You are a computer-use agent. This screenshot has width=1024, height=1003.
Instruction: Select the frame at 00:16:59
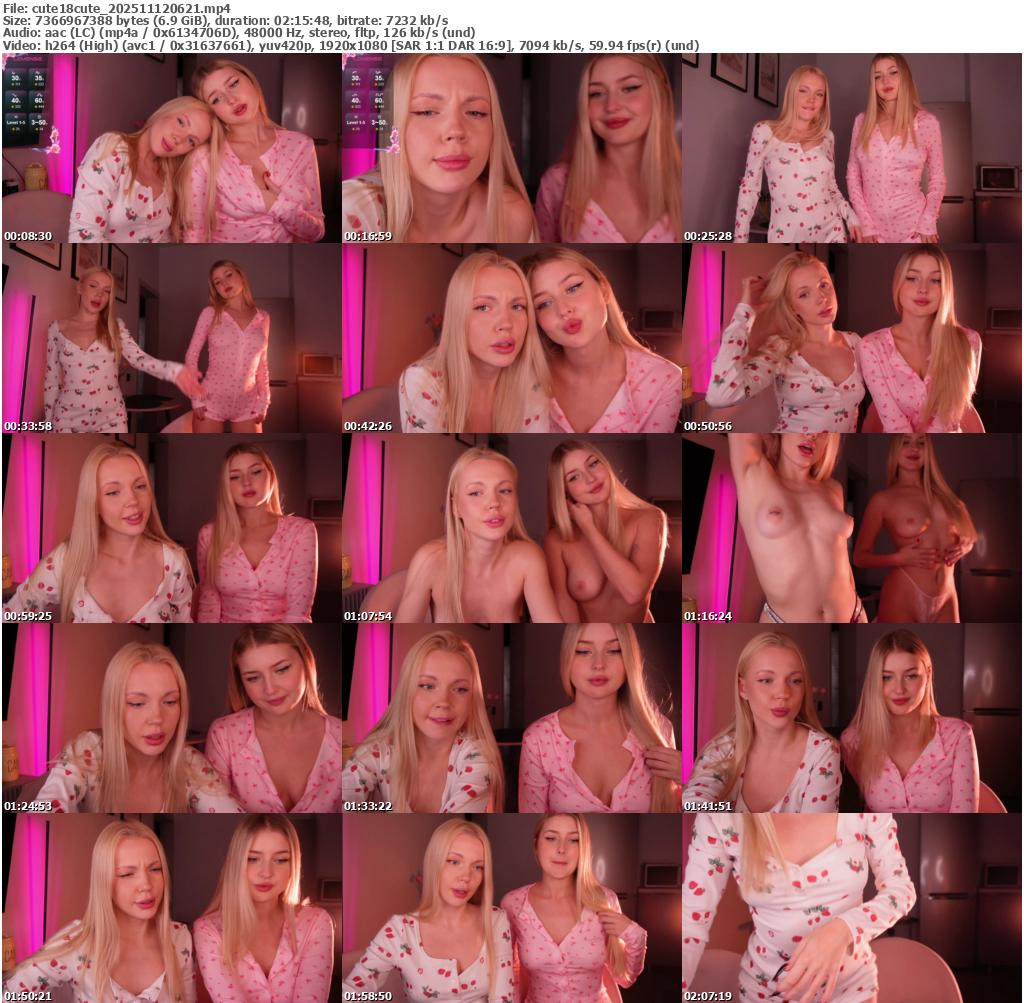[x=511, y=148]
